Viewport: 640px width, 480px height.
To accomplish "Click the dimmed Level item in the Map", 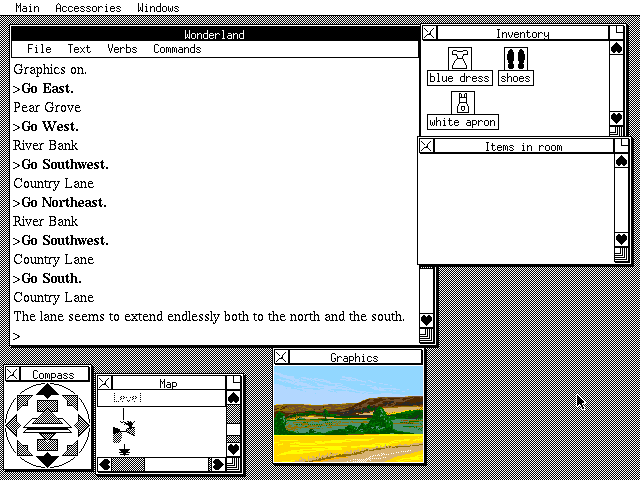I will [x=128, y=398].
